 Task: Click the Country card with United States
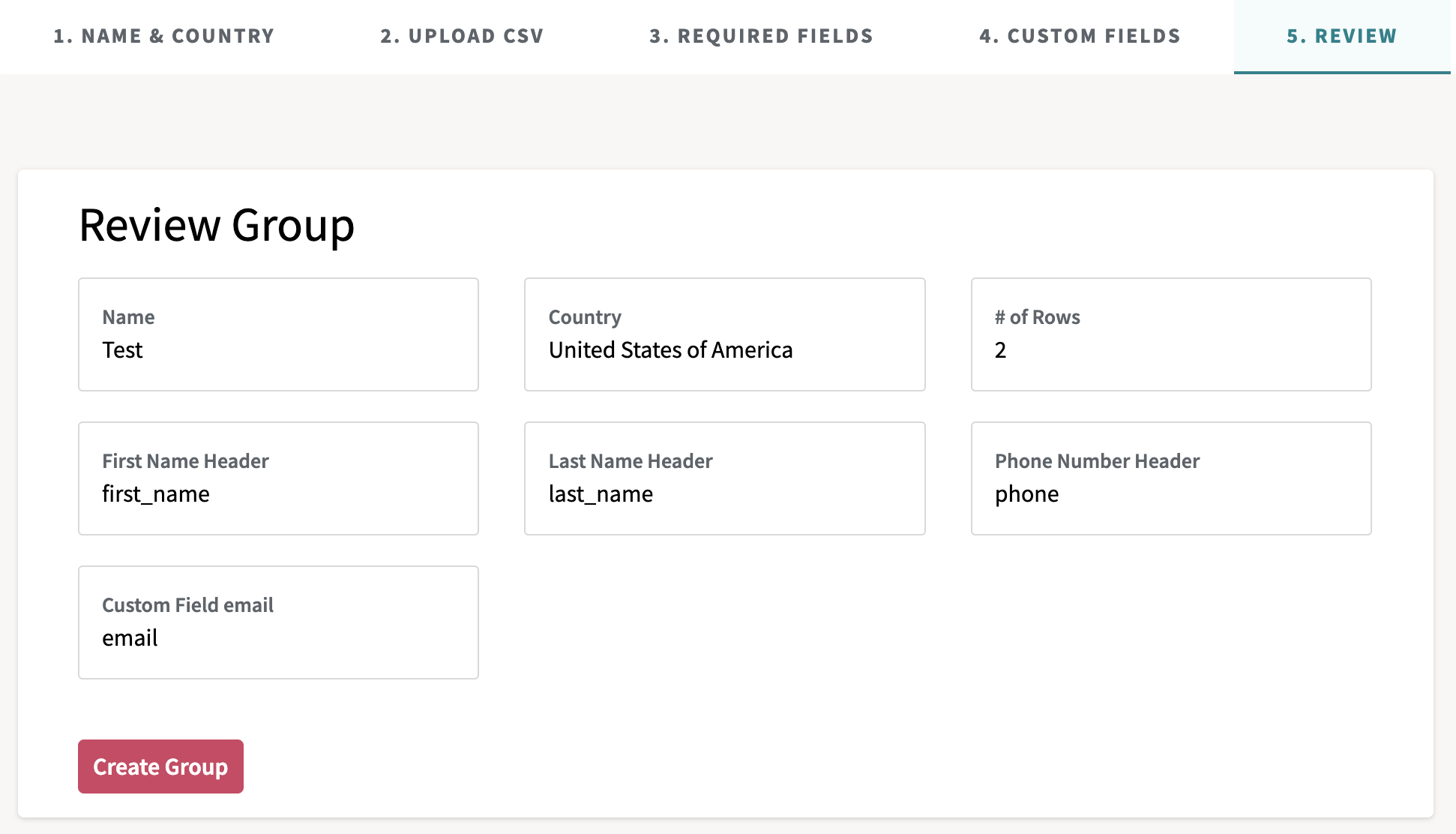724,334
